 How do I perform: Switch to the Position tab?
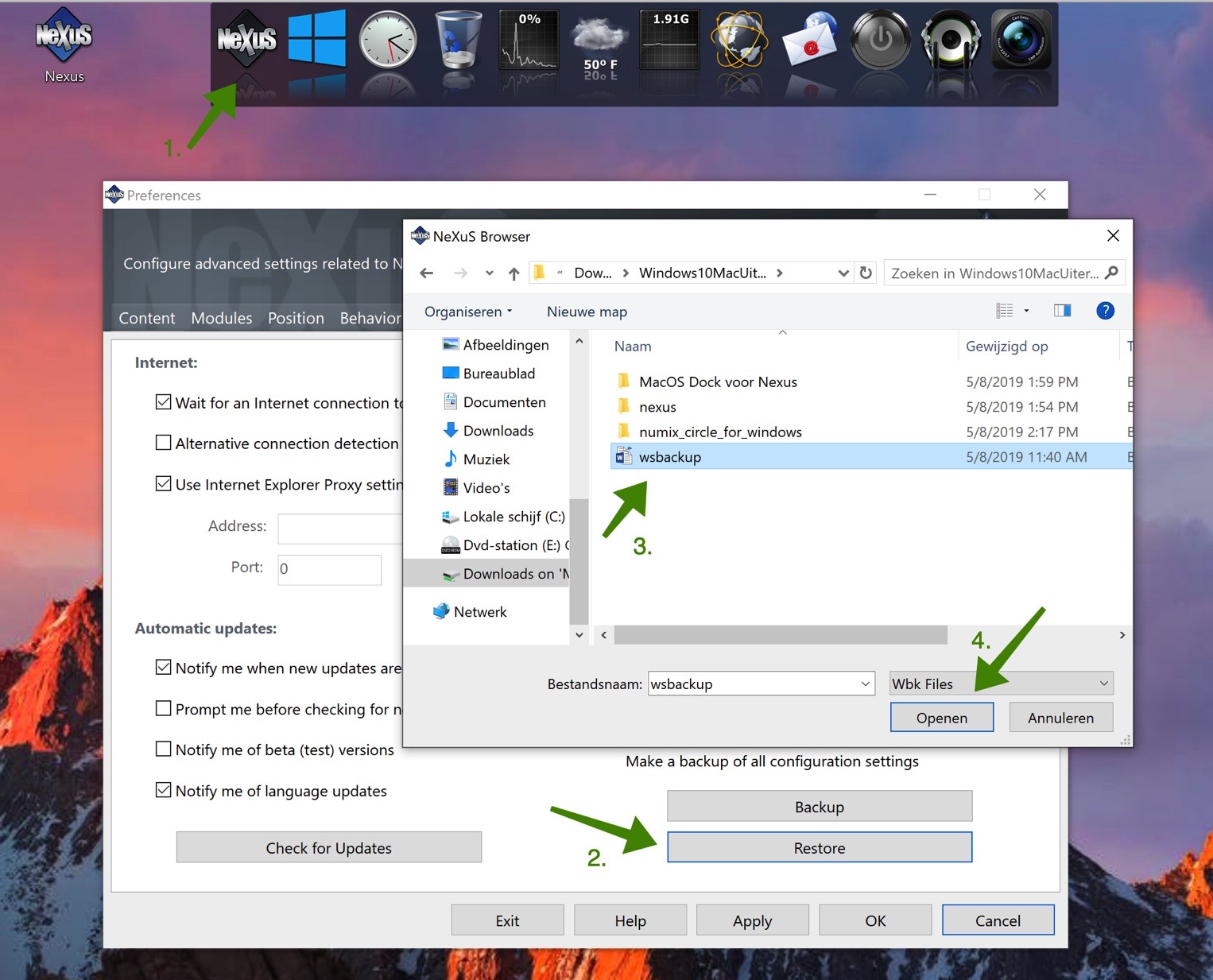click(296, 318)
